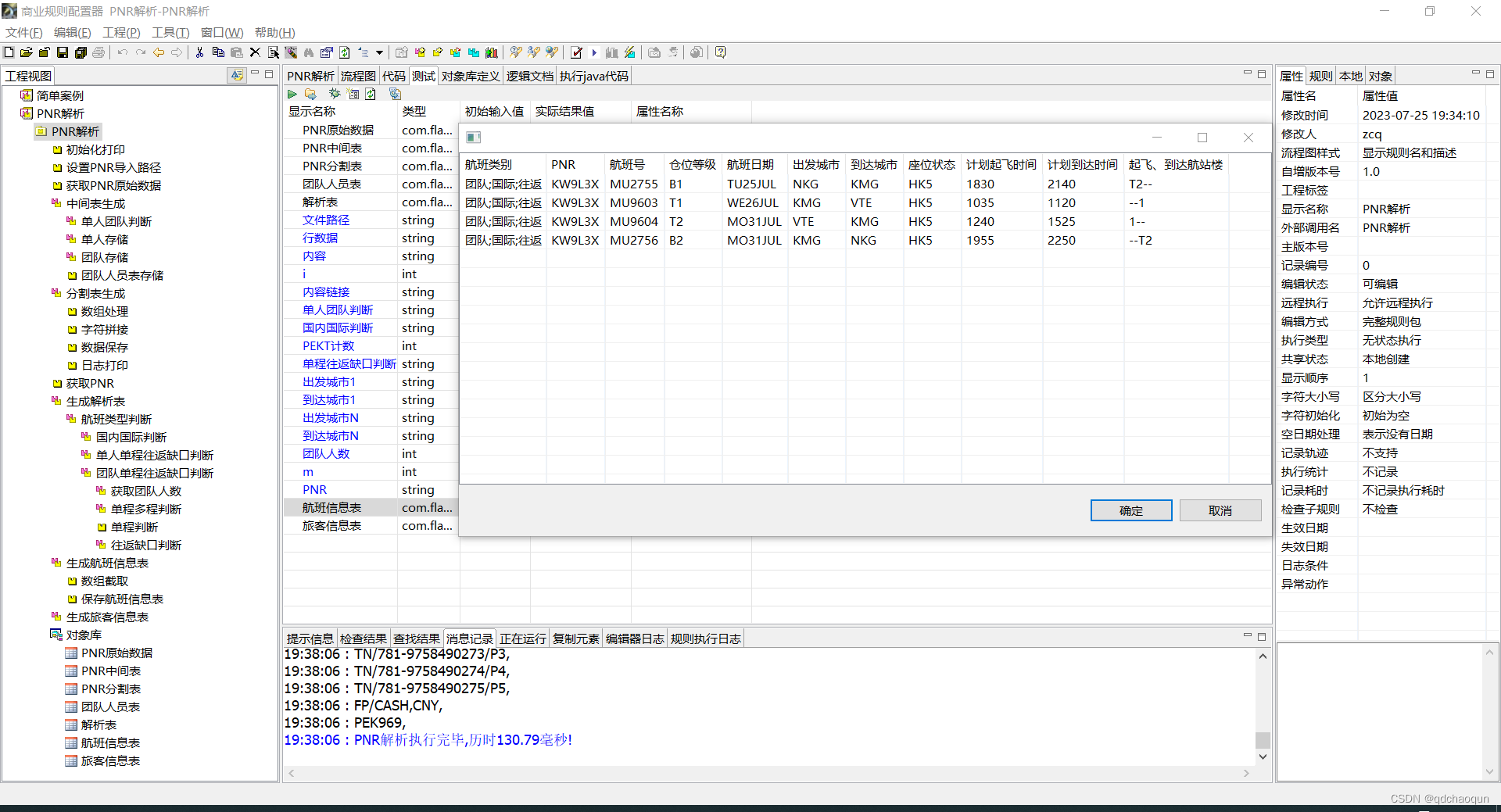
Task: Select 国内国际判断 tree node
Action: [x=131, y=437]
